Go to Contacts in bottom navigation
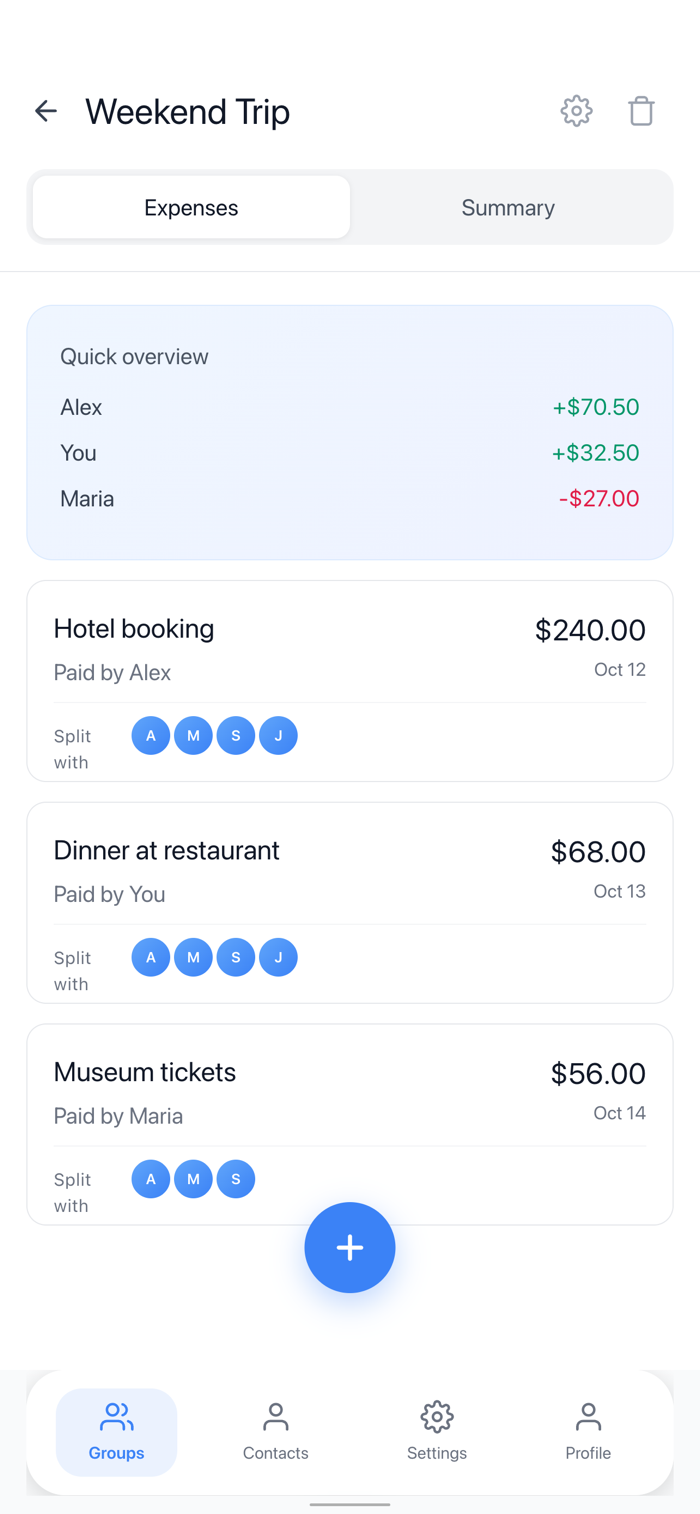The image size is (700, 1514). 275,1431
